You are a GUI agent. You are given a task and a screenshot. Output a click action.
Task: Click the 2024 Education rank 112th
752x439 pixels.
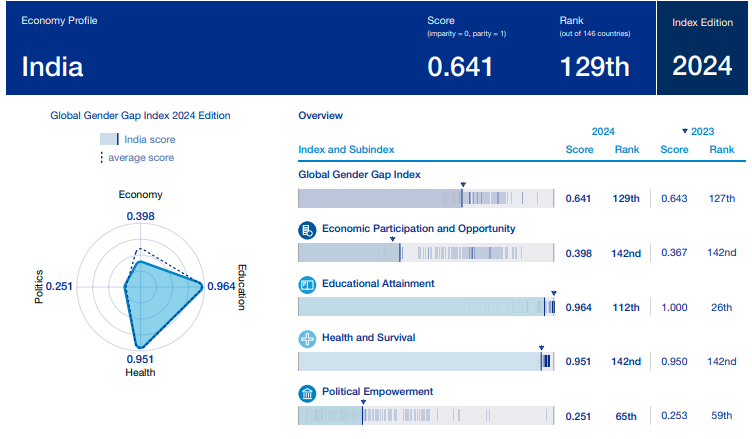click(626, 308)
